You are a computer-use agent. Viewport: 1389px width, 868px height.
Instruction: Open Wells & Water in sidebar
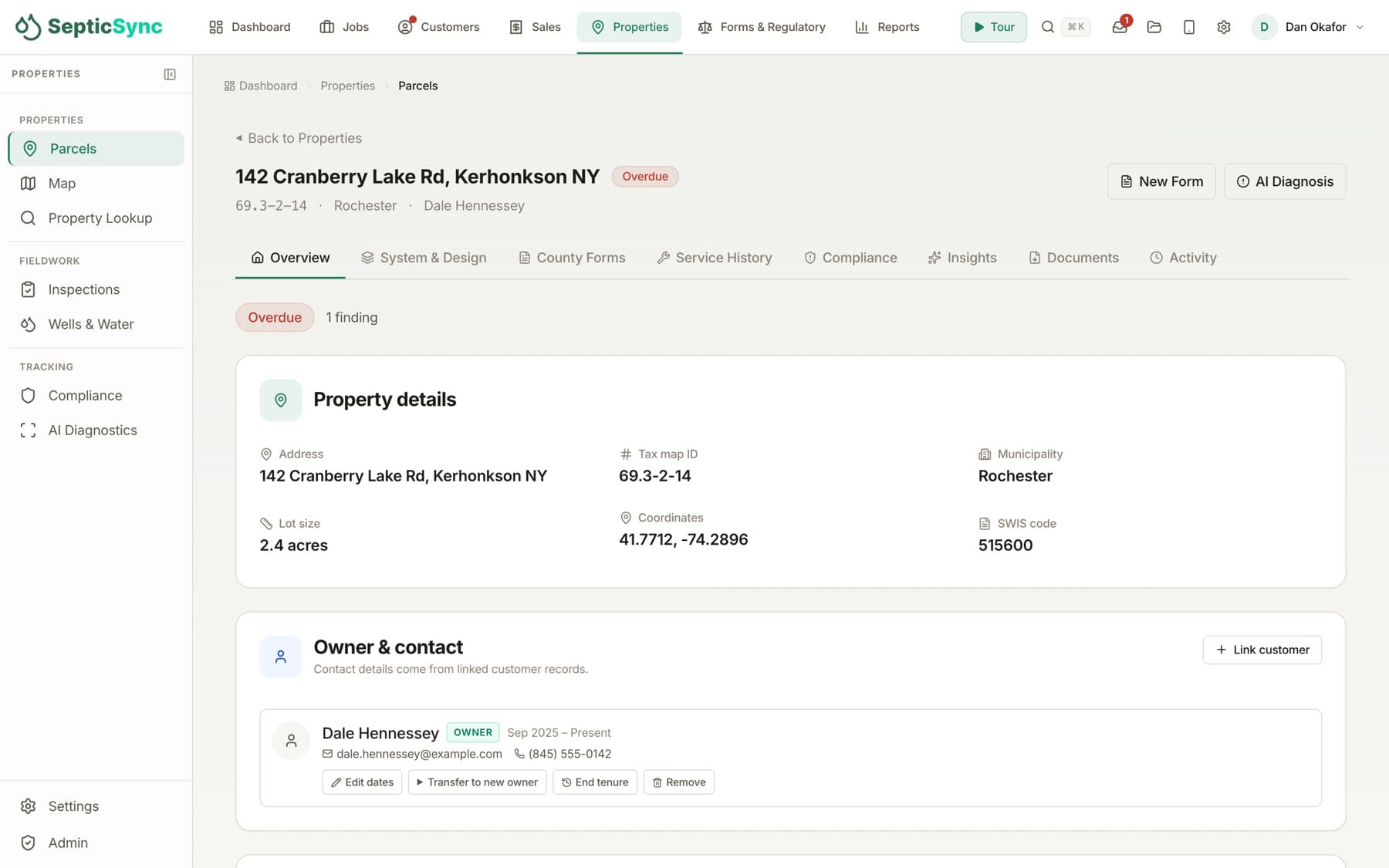point(96,324)
